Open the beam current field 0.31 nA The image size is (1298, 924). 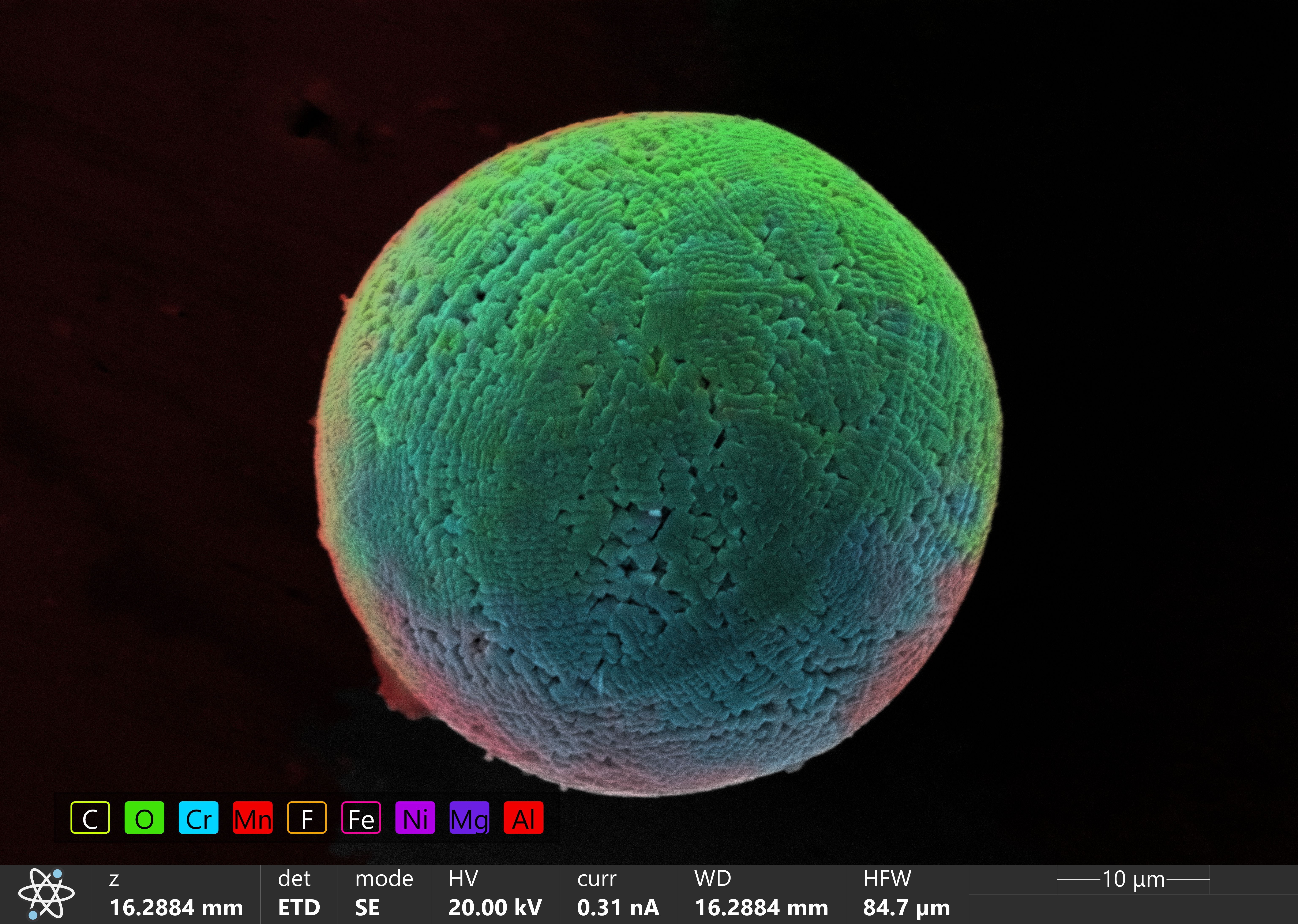[618, 908]
